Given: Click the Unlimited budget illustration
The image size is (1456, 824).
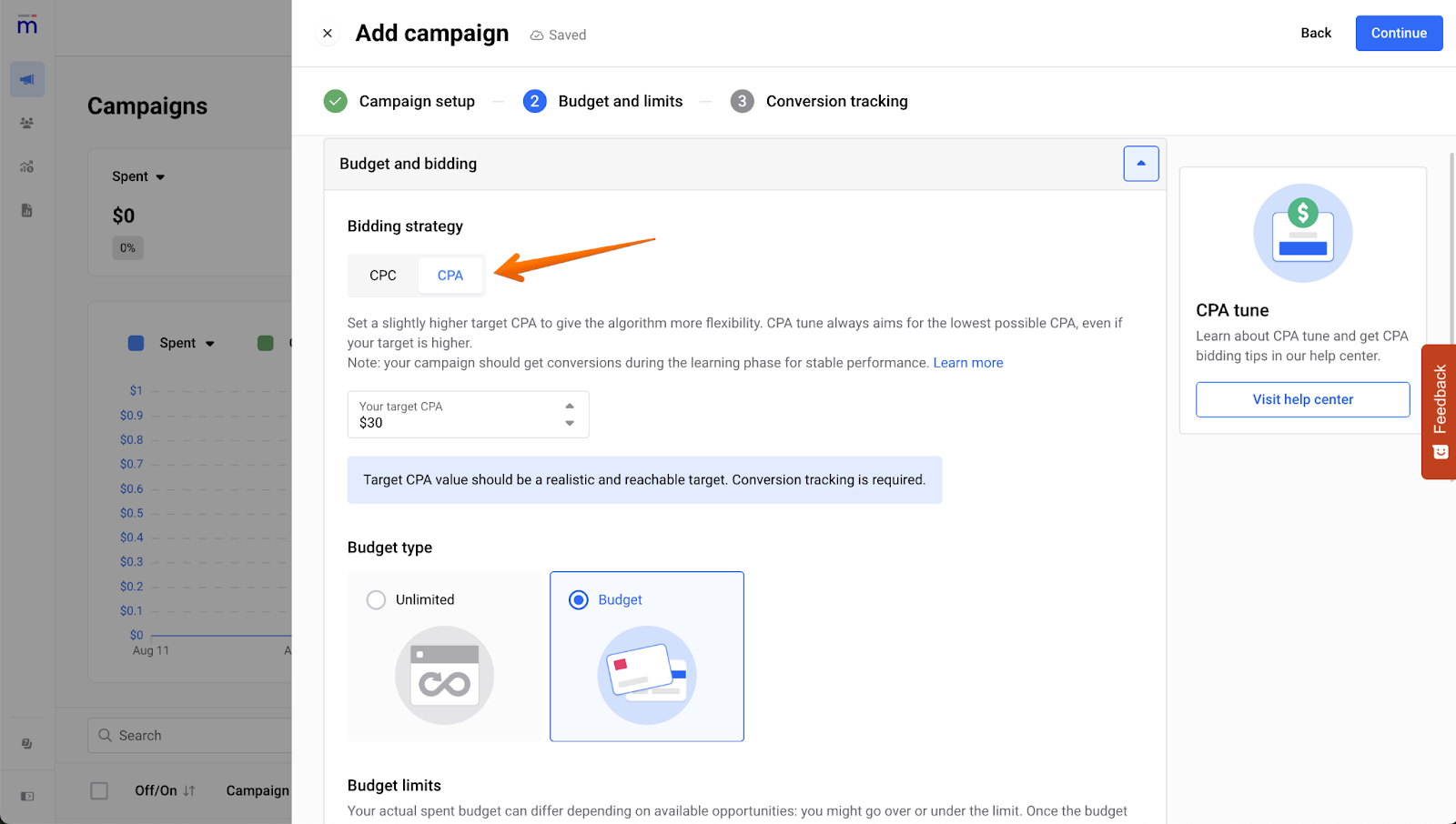Looking at the screenshot, I should click(x=444, y=675).
